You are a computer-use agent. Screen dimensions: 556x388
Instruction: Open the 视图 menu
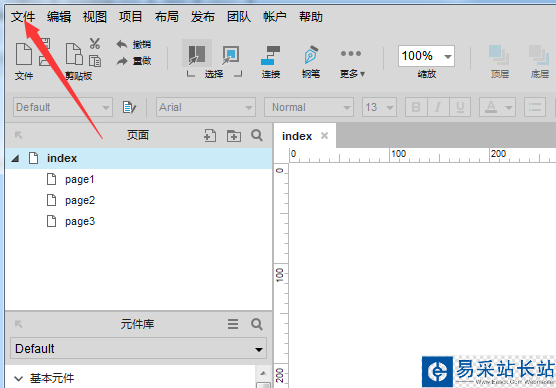pos(95,17)
